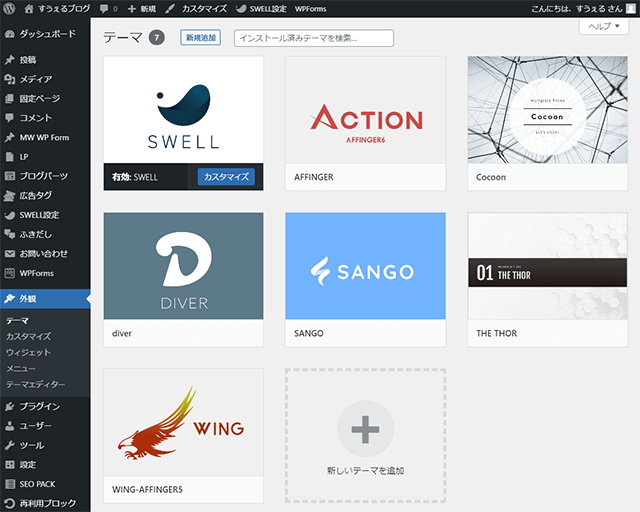Image resolution: width=640 pixels, height=512 pixels.
Task: Click the Dashboard icon in sidebar
Action: click(9, 33)
